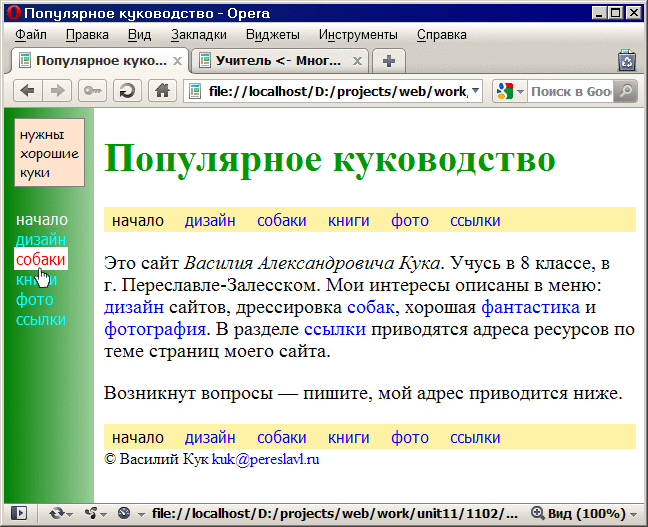Toggle the side panel in status bar
The image size is (648, 527).
19,513
